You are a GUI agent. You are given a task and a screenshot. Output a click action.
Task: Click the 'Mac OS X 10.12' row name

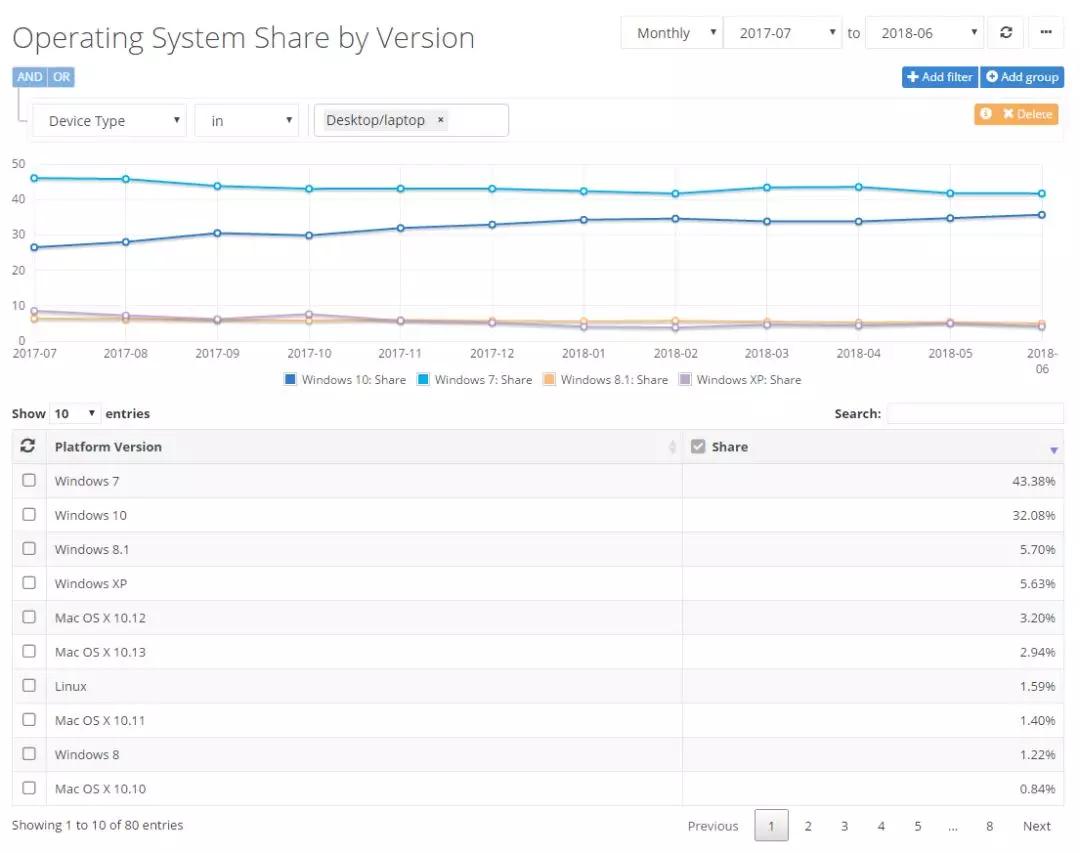(x=101, y=617)
